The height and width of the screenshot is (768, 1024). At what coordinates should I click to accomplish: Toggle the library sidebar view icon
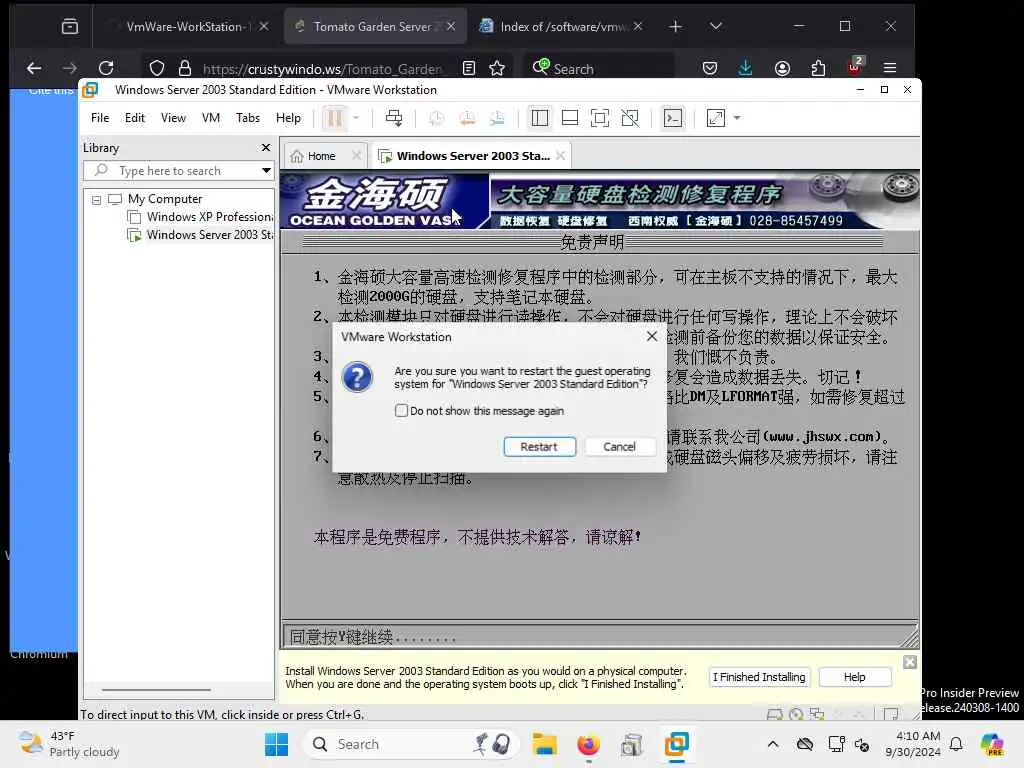[540, 118]
